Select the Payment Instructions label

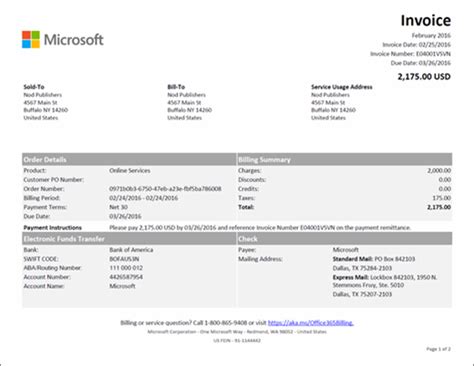(52, 228)
